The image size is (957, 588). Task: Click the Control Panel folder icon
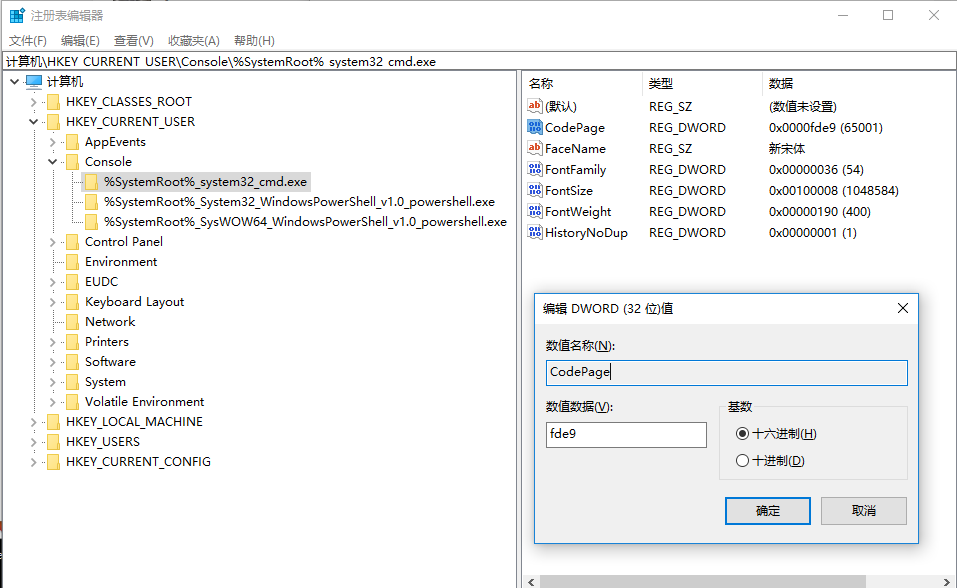pyautogui.click(x=72, y=242)
